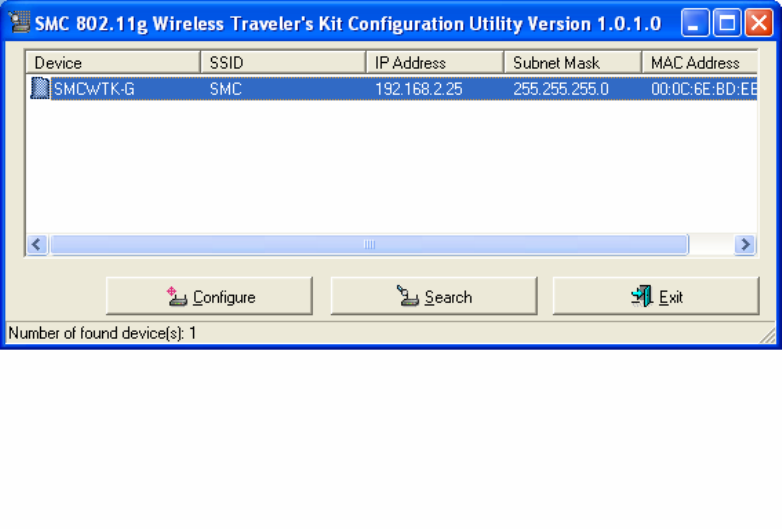782x529 pixels.
Task: Click the resize grip in status bar
Action: click(x=769, y=336)
